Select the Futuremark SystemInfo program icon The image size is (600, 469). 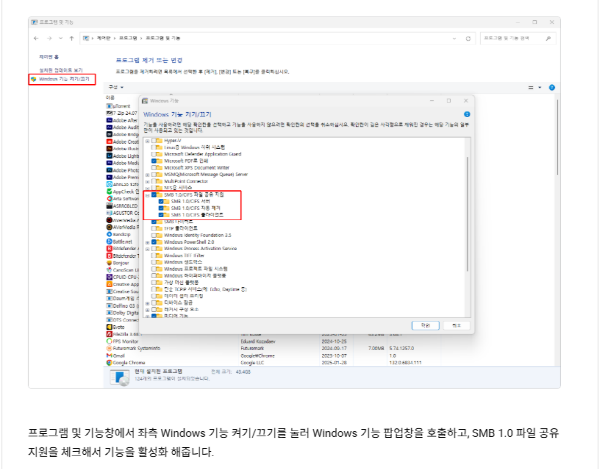pos(109,348)
